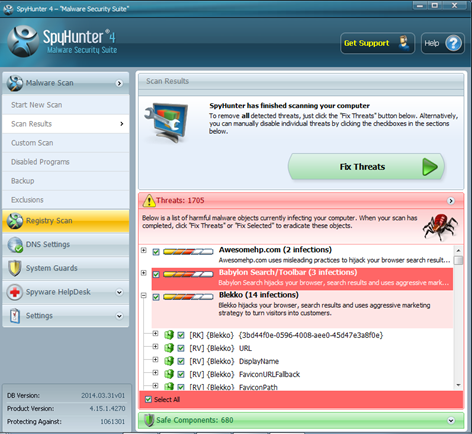Collapse the Blekko infections group
Image resolution: width=472 pixels, height=434 pixels.
(x=144, y=295)
